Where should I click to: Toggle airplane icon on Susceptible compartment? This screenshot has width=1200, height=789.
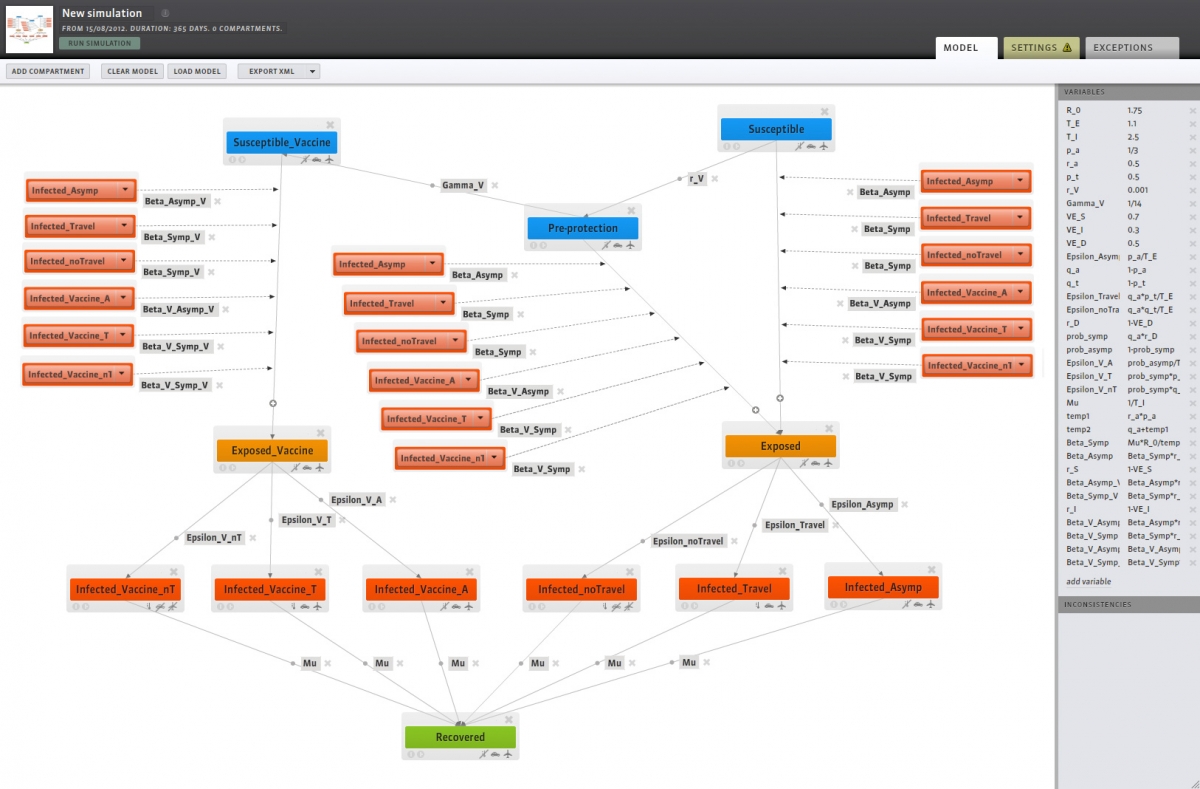click(824, 146)
